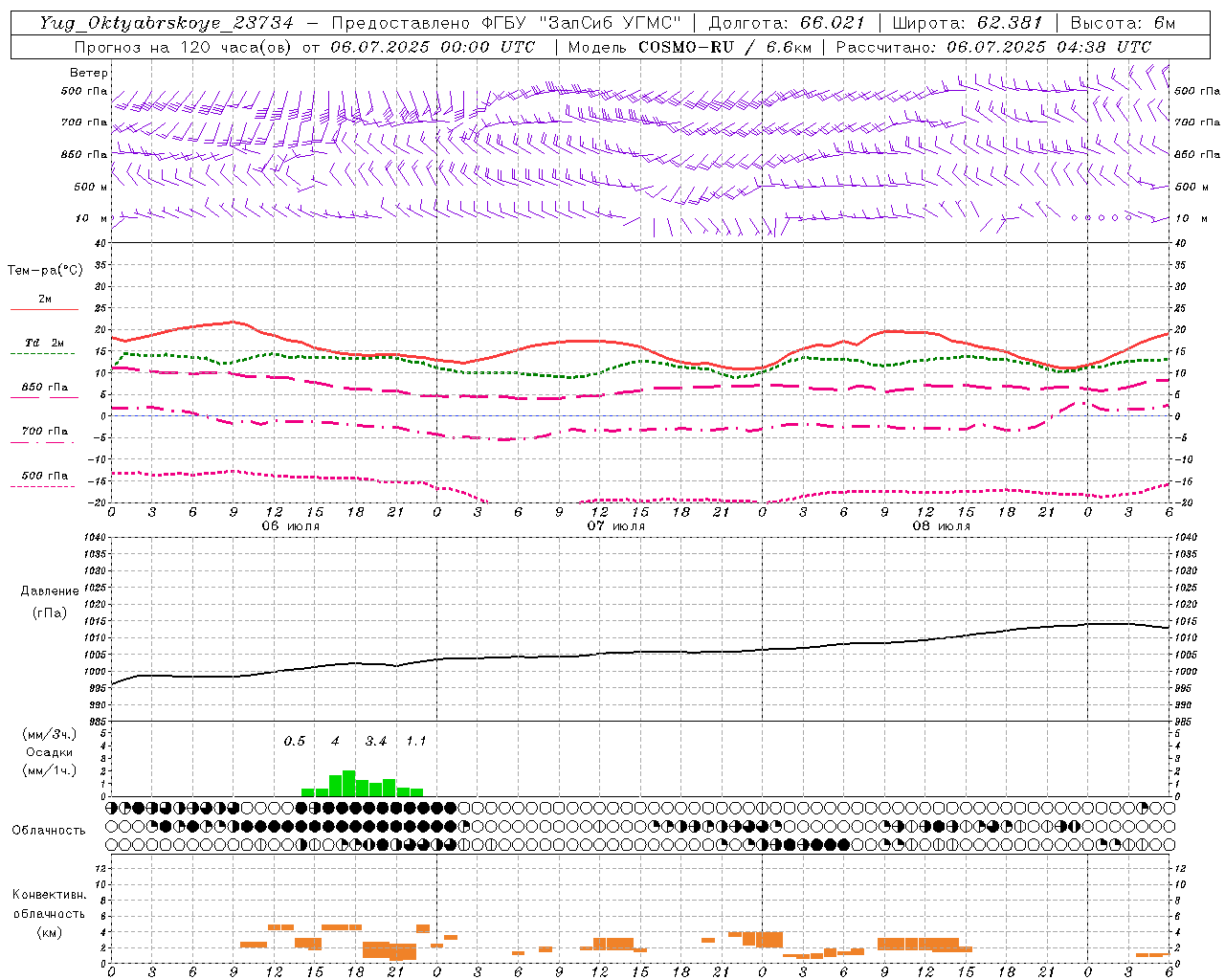Click the Широта: 62.381 value
Viewport: 1225px width, 980px height.
tap(968, 23)
